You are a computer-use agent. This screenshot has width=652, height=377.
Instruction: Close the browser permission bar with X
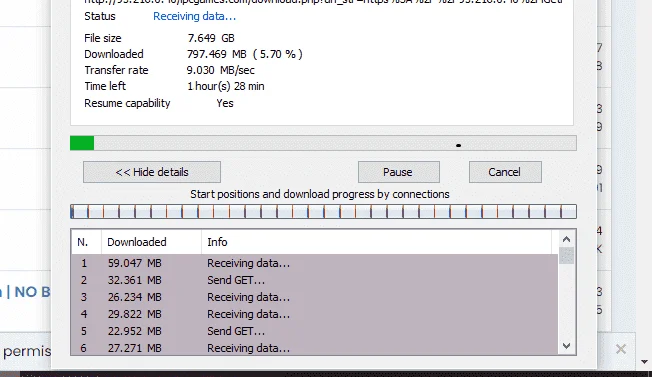pyautogui.click(x=621, y=349)
